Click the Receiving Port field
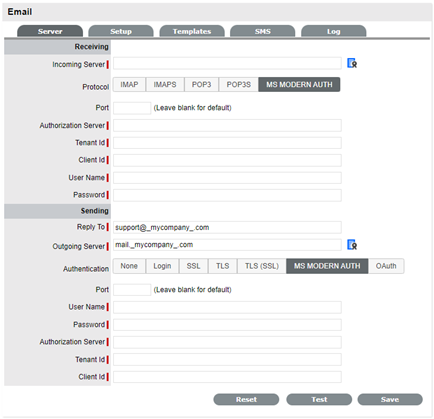The width and height of the screenshot is (434, 419). pyautogui.click(x=132, y=108)
